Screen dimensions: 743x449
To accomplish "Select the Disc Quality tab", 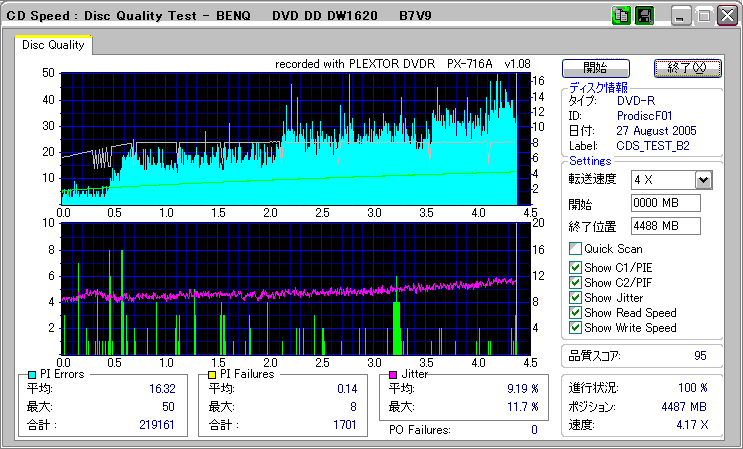I will pos(53,45).
